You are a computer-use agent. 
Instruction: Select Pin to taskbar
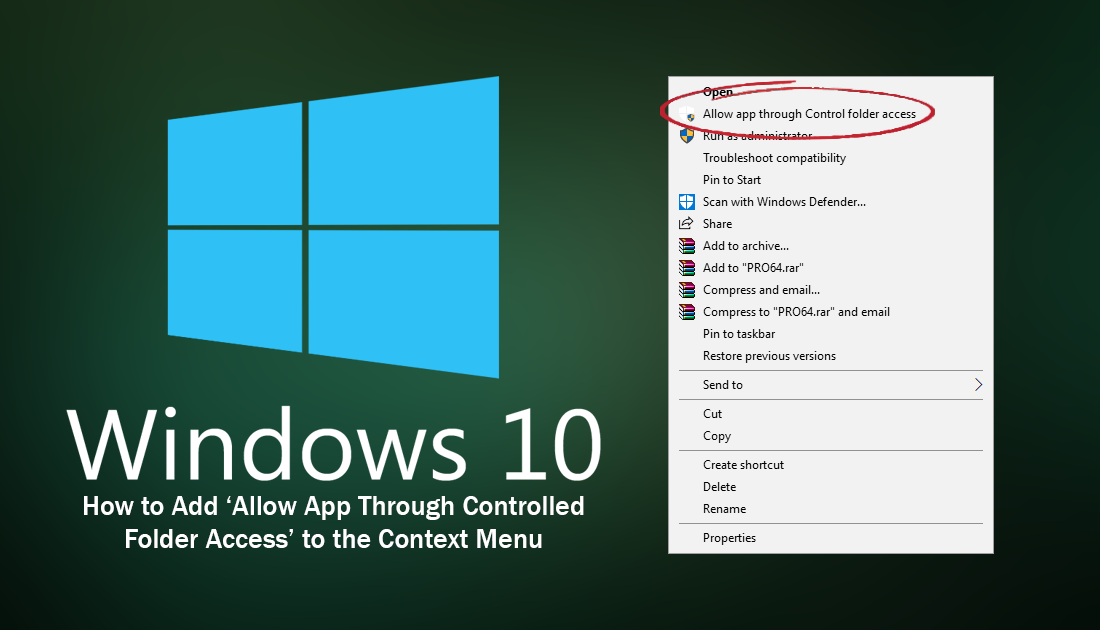tap(831, 334)
